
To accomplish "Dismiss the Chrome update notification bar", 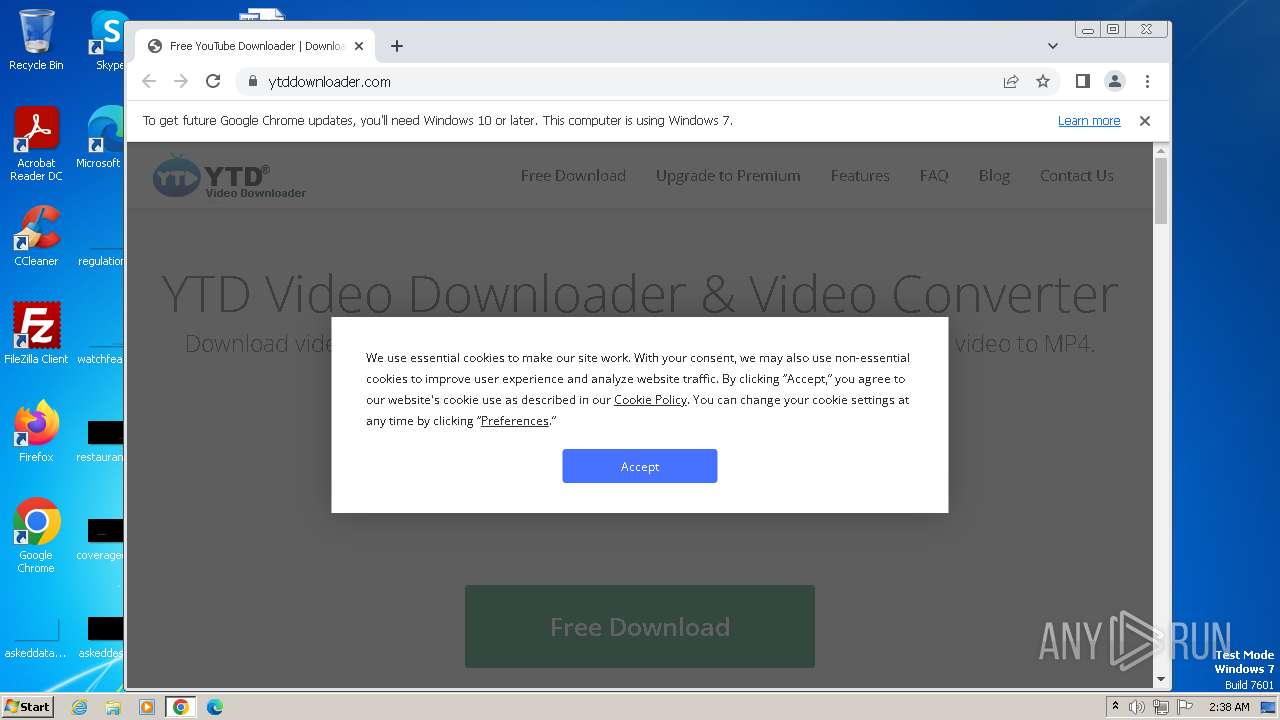I will 1145,121.
